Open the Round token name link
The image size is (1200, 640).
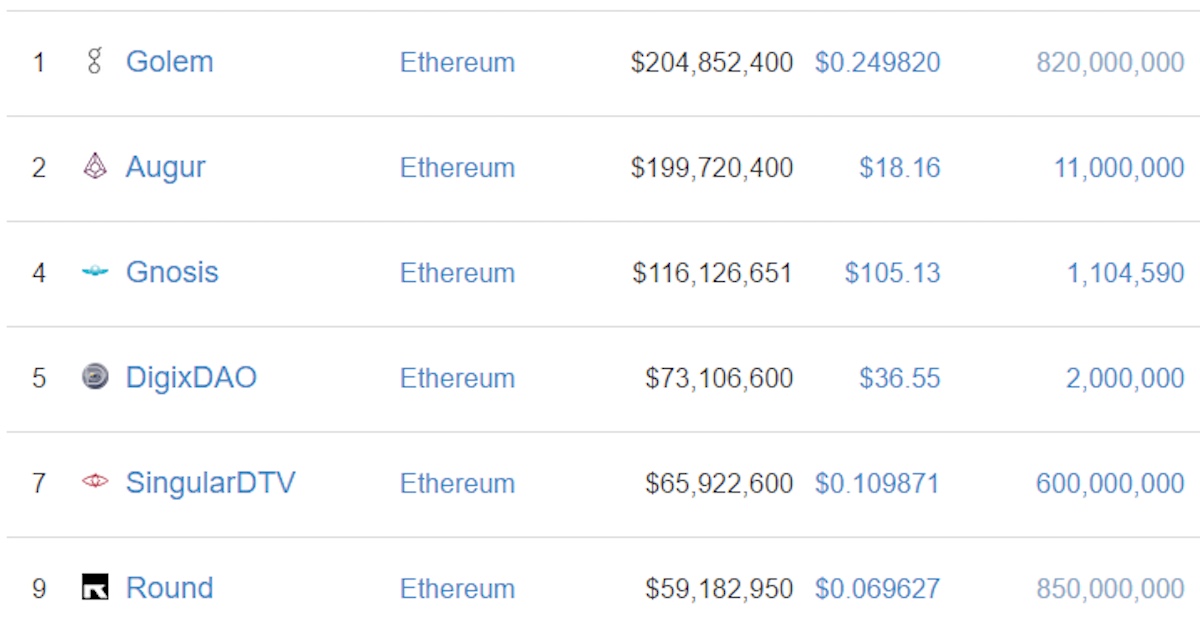169,588
